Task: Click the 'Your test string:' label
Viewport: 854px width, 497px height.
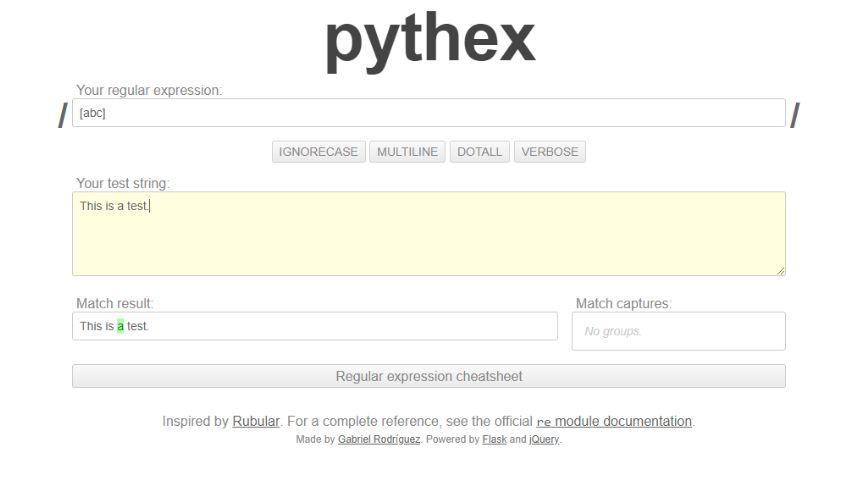Action: click(x=123, y=183)
